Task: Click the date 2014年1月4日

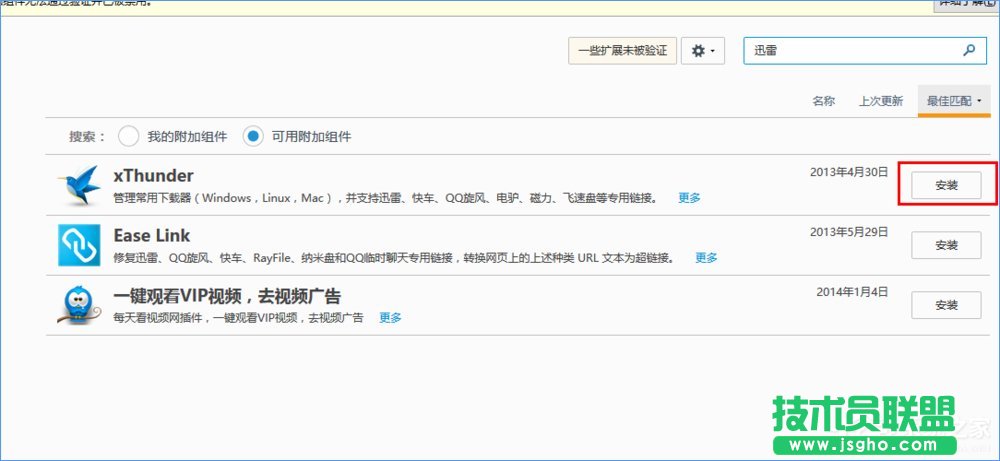Action: point(852,292)
